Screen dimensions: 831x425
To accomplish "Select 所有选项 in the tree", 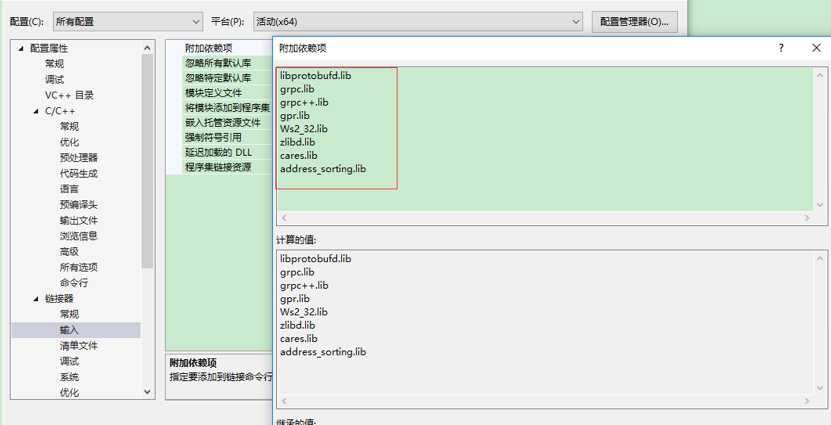I will [78, 268].
